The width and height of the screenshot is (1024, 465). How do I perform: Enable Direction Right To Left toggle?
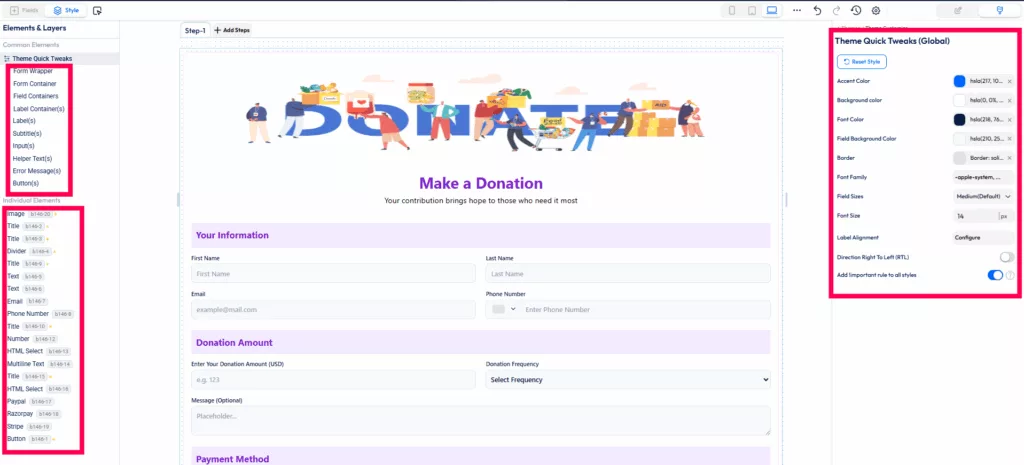(1006, 257)
